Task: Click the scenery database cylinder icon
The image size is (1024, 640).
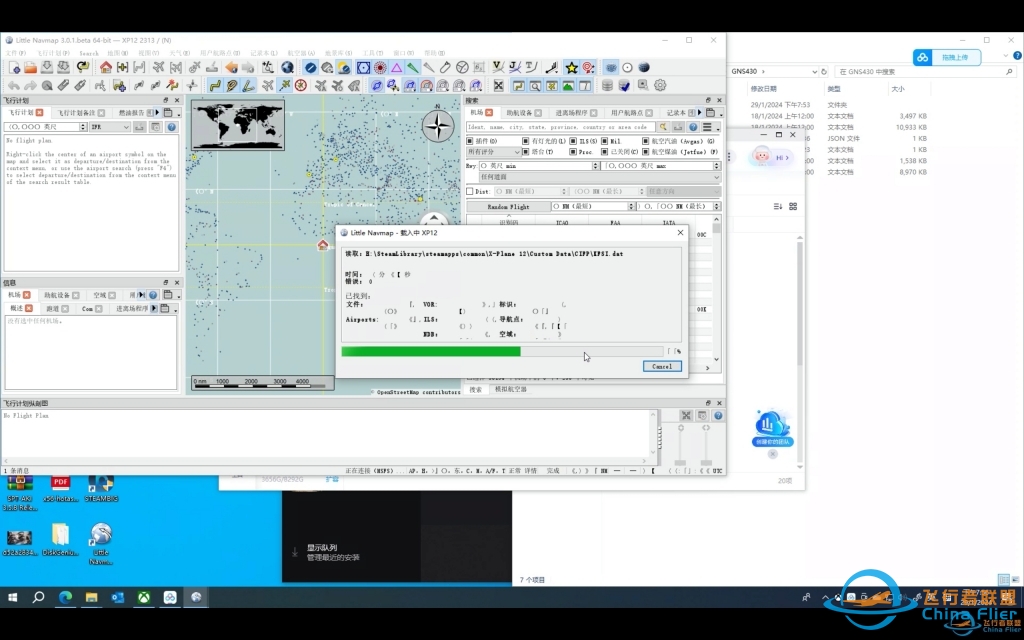Action: 607,85
